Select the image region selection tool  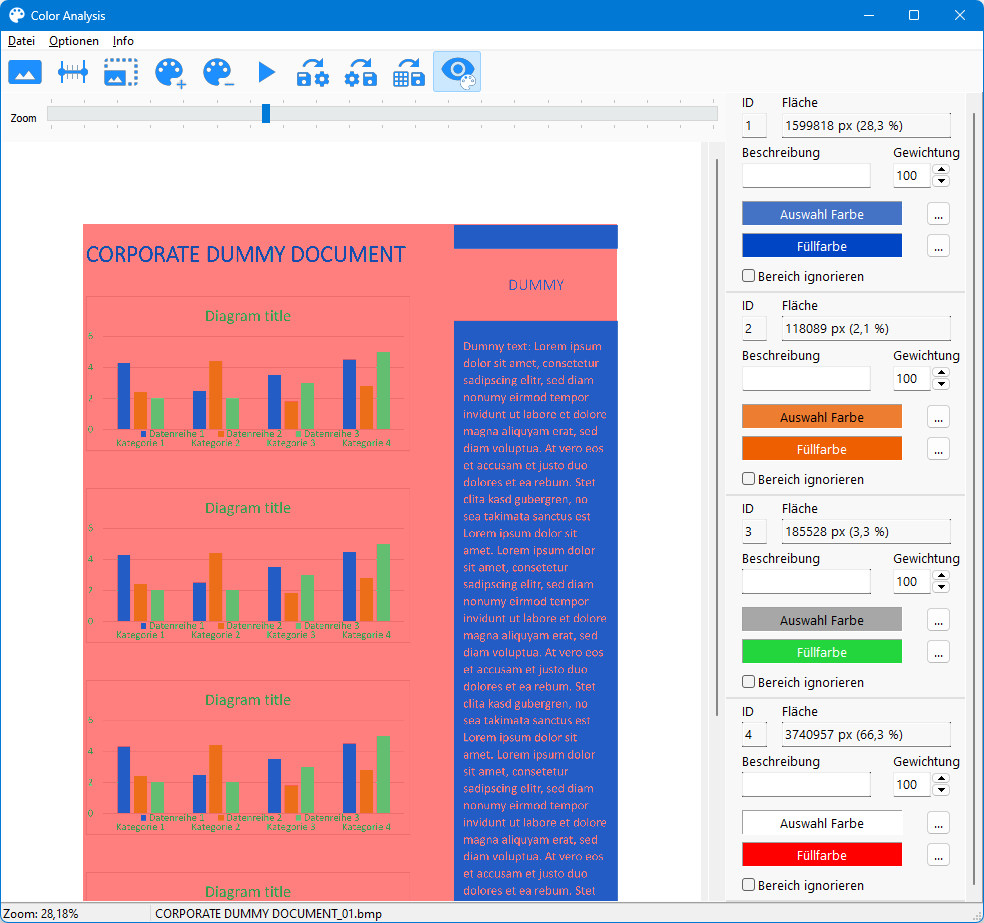121,72
